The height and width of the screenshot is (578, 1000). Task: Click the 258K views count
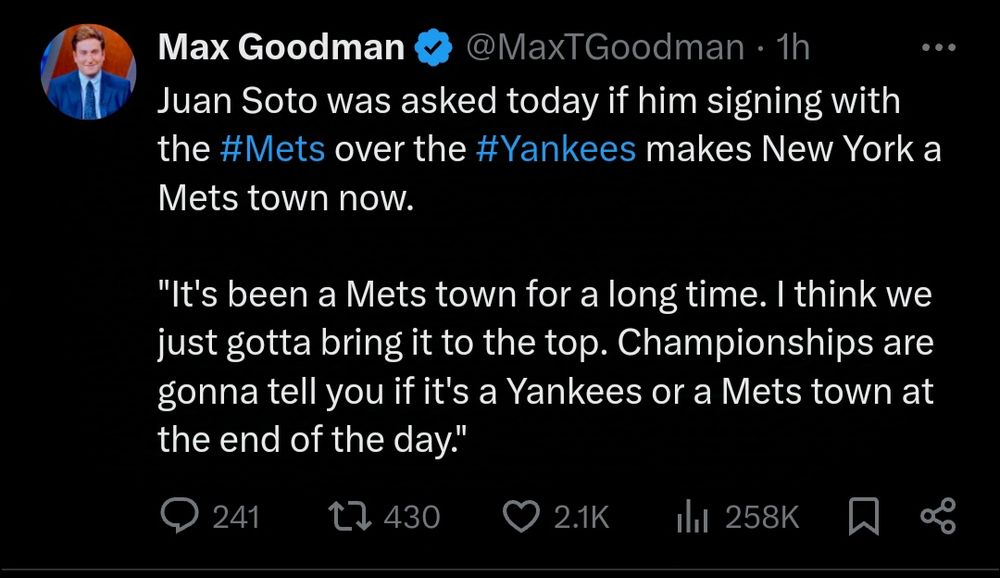pos(762,516)
